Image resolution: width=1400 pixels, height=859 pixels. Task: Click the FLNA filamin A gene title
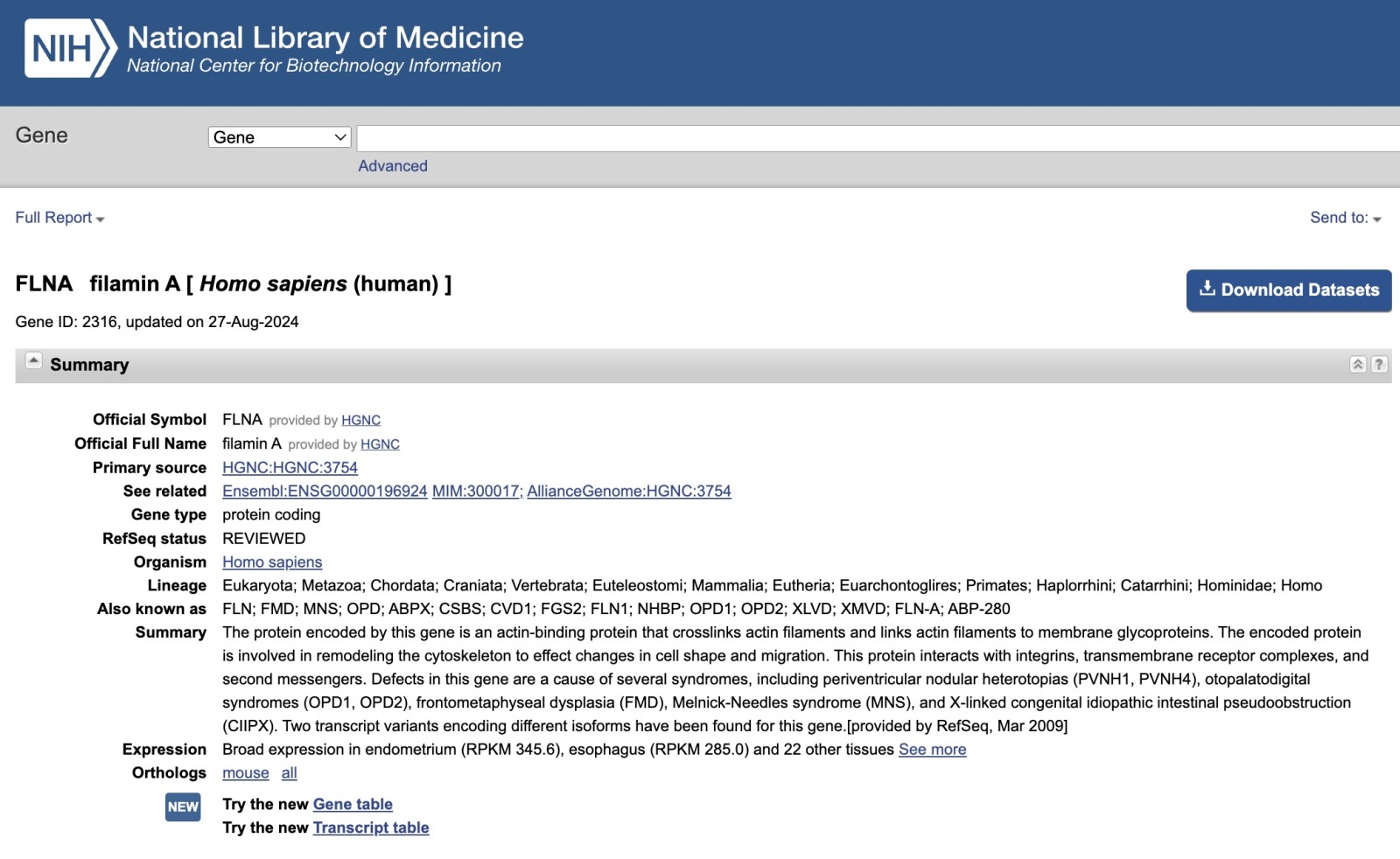(234, 284)
